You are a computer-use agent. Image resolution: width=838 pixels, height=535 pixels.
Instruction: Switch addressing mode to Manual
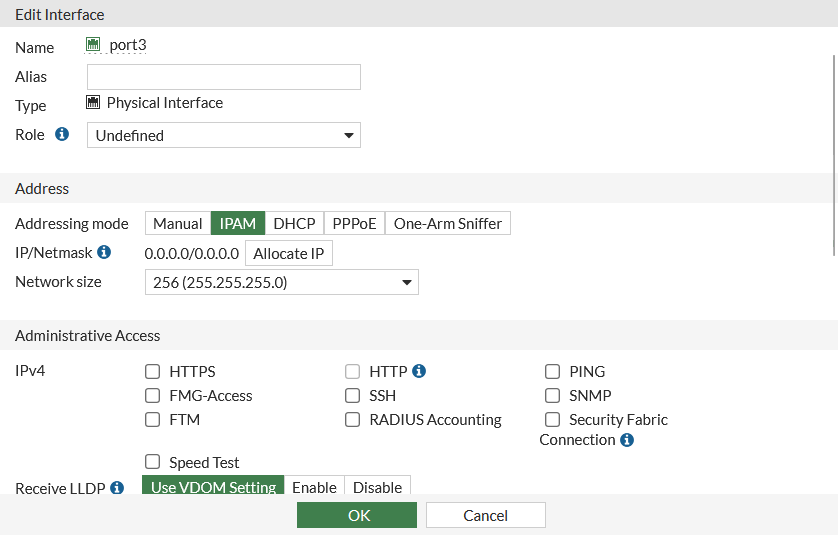(178, 224)
